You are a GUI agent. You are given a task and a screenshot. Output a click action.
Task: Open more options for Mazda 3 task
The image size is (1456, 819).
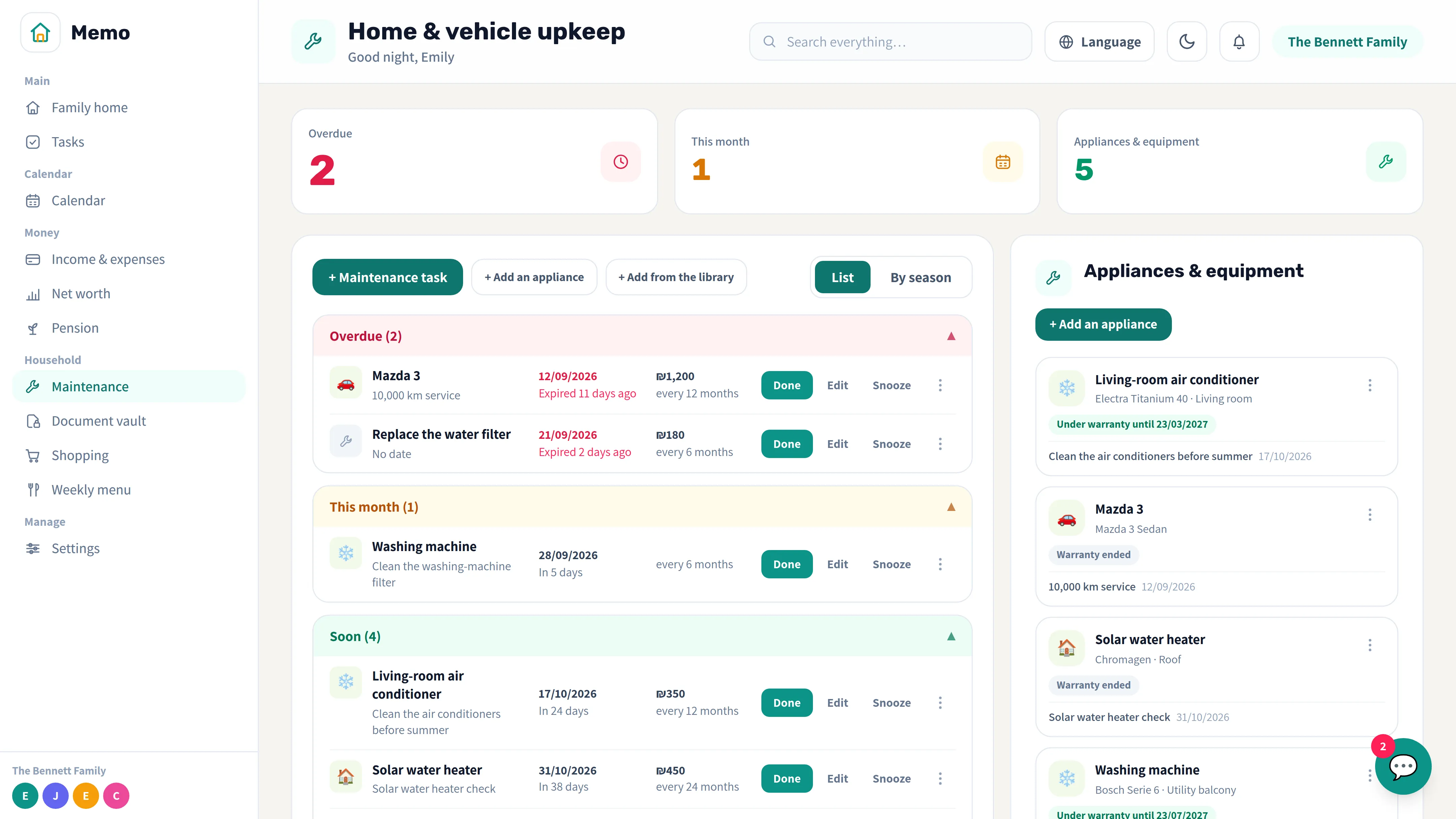tap(940, 385)
